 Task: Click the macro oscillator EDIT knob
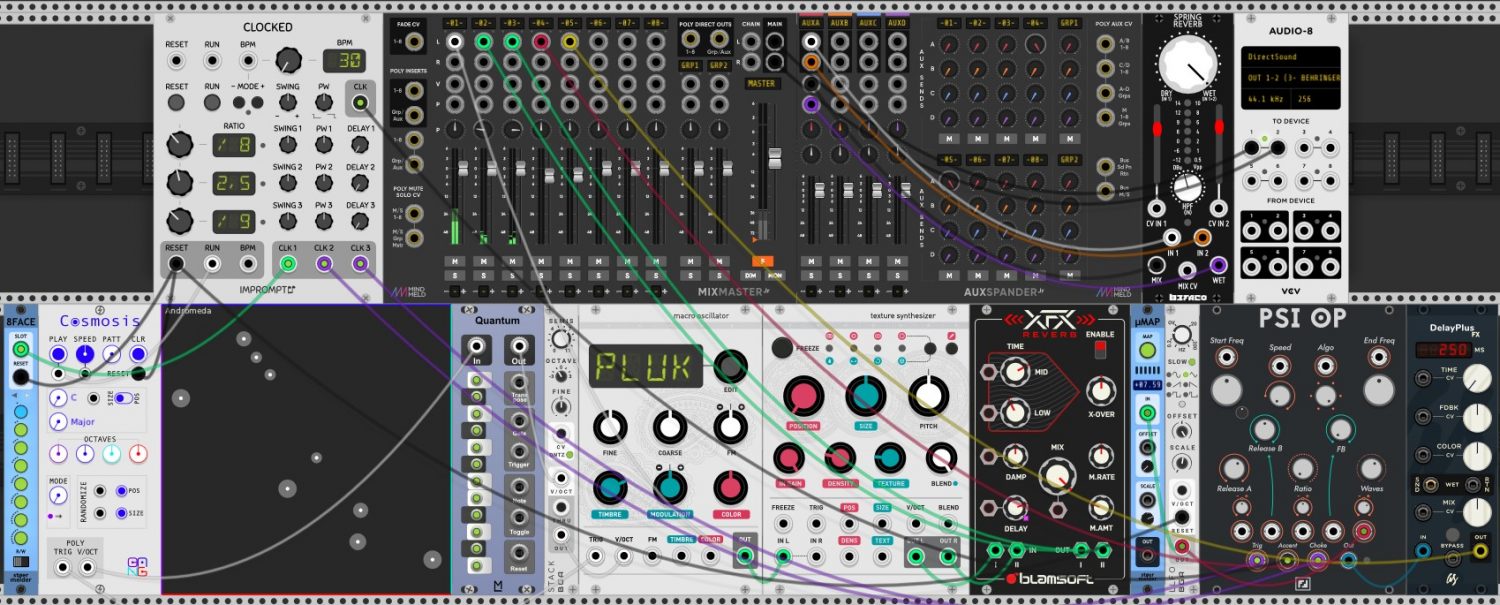[x=730, y=365]
